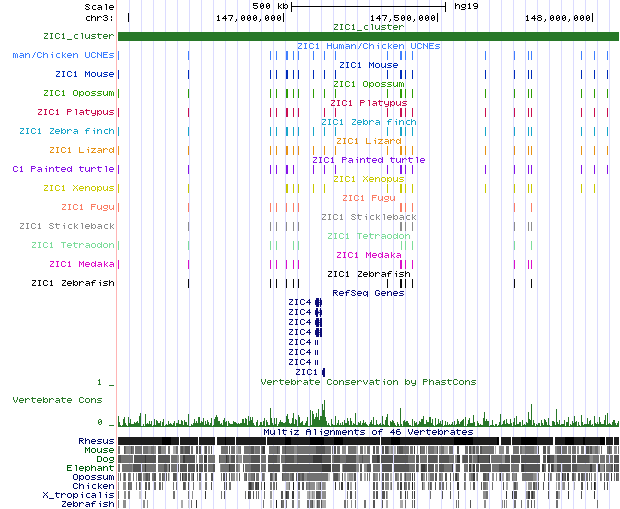
Task: Select the Elephant alignment row label
Action: [x=90, y=468]
